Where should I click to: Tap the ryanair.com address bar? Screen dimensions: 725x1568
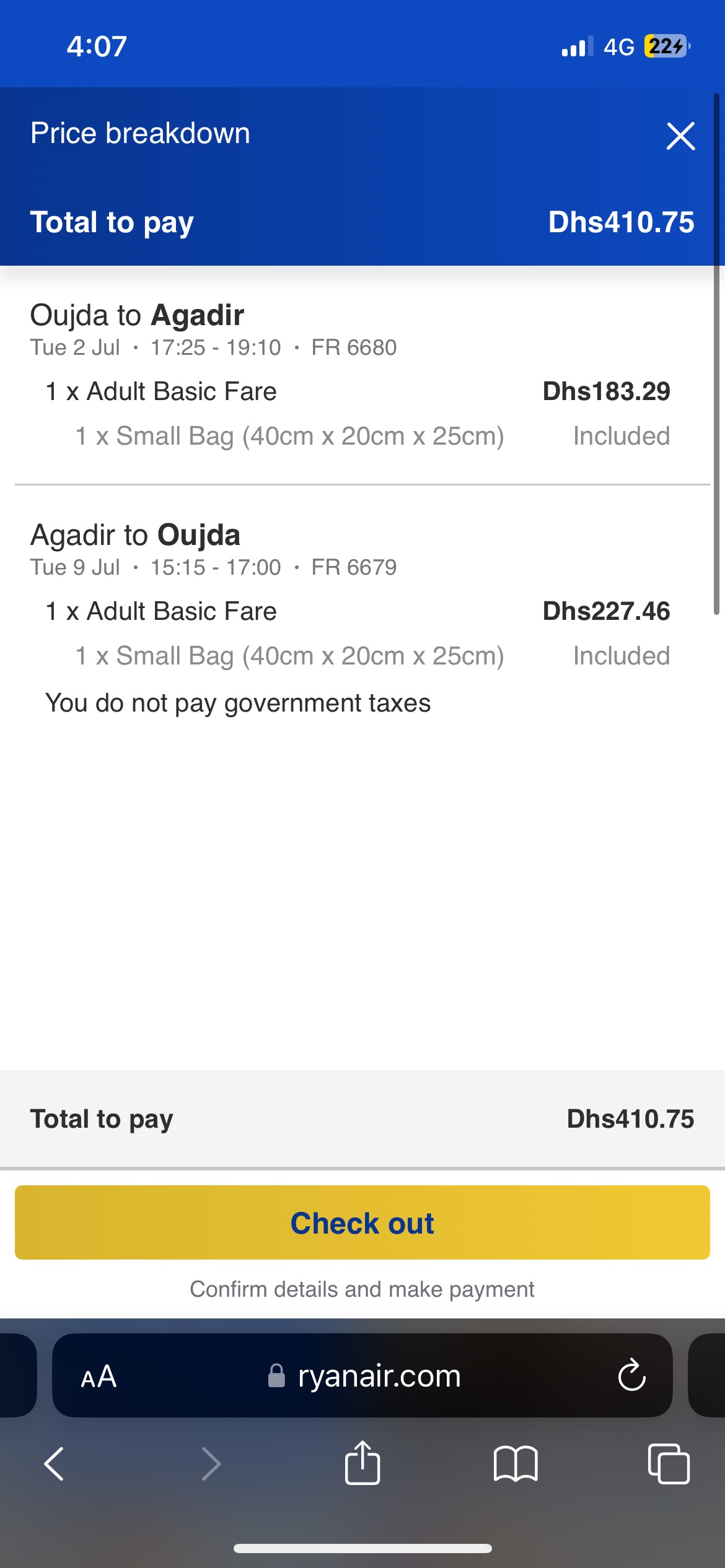379,1376
